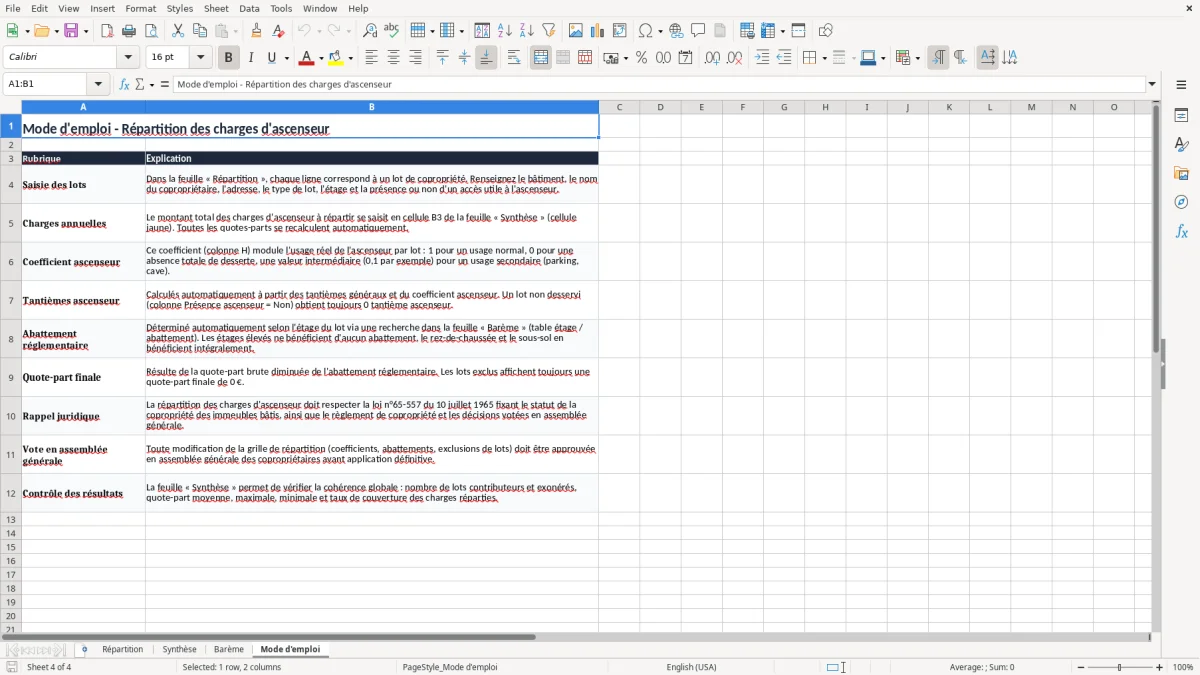Click the Export as PDF icon
This screenshot has height=675, width=1200.
(107, 31)
